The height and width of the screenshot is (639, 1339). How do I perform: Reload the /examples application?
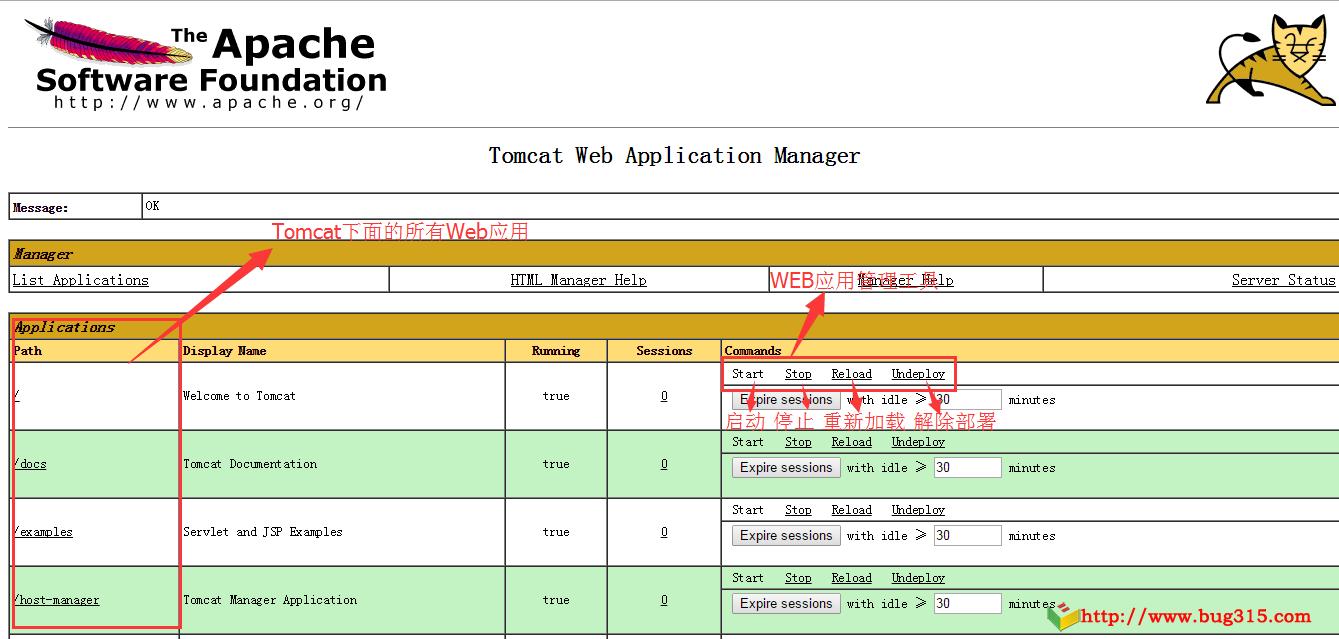[851, 510]
